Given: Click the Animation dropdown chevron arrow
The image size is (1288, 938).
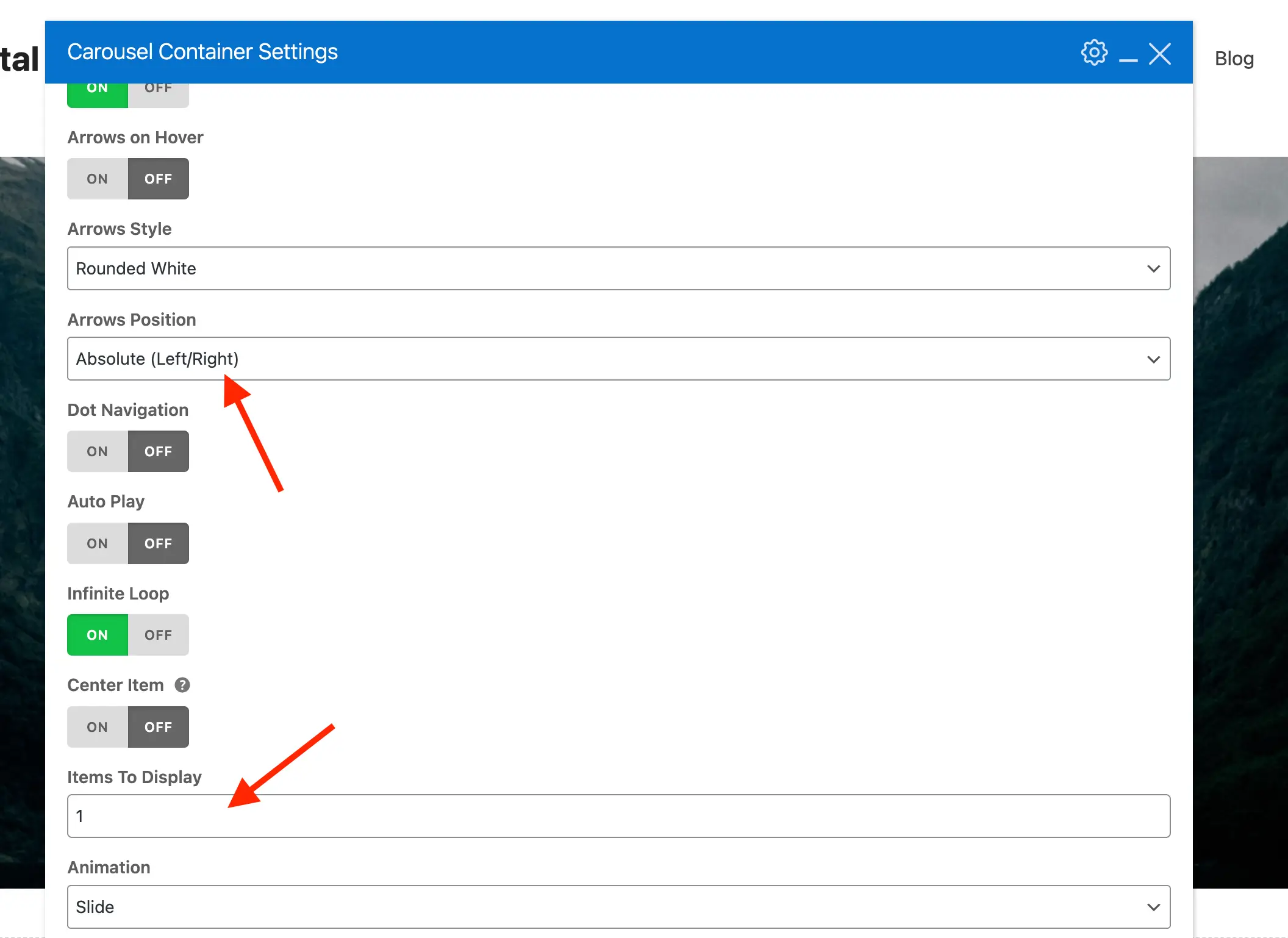Looking at the screenshot, I should pyautogui.click(x=1153, y=908).
